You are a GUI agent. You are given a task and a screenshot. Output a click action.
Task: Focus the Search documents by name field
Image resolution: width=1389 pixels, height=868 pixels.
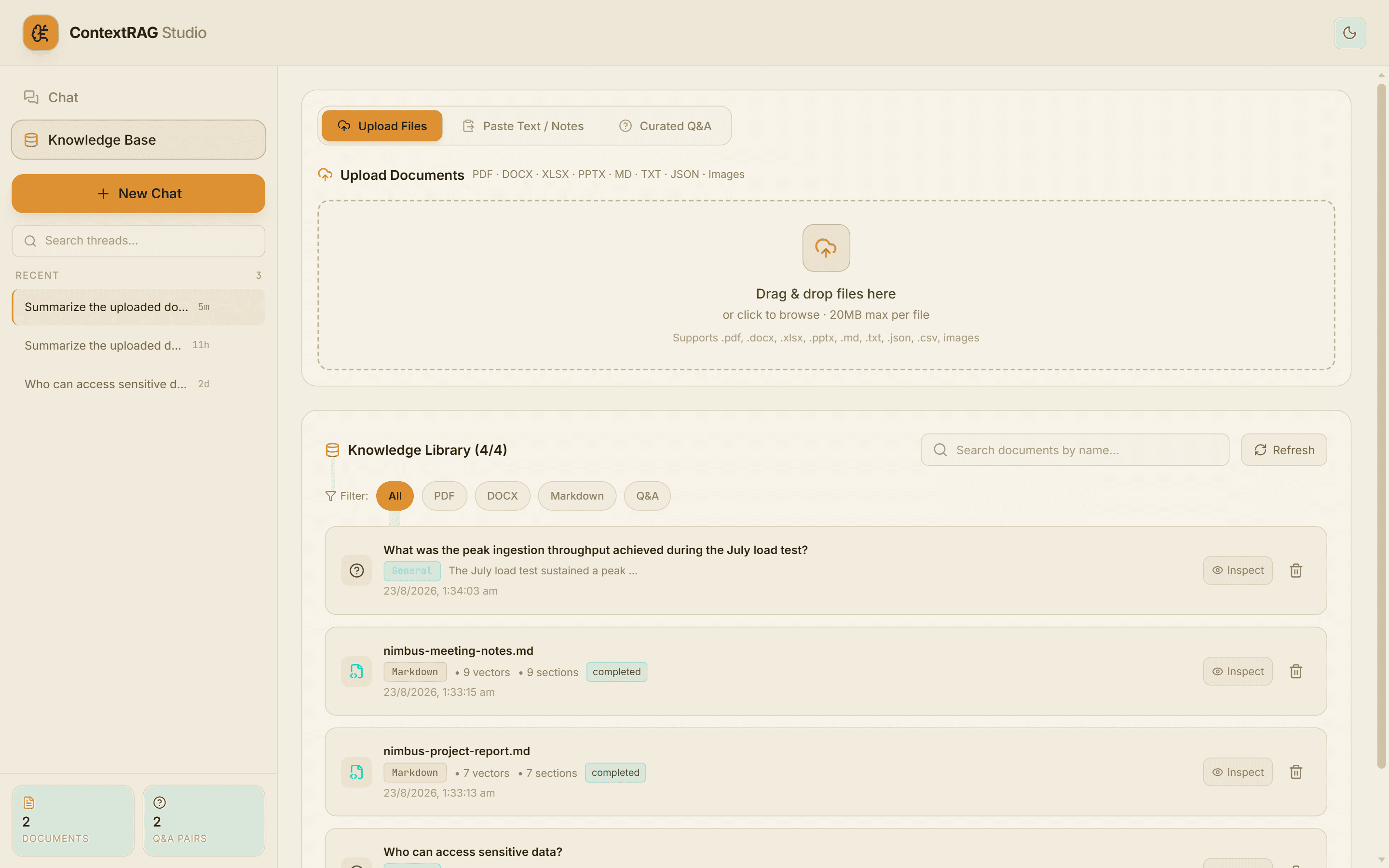pos(1075,449)
